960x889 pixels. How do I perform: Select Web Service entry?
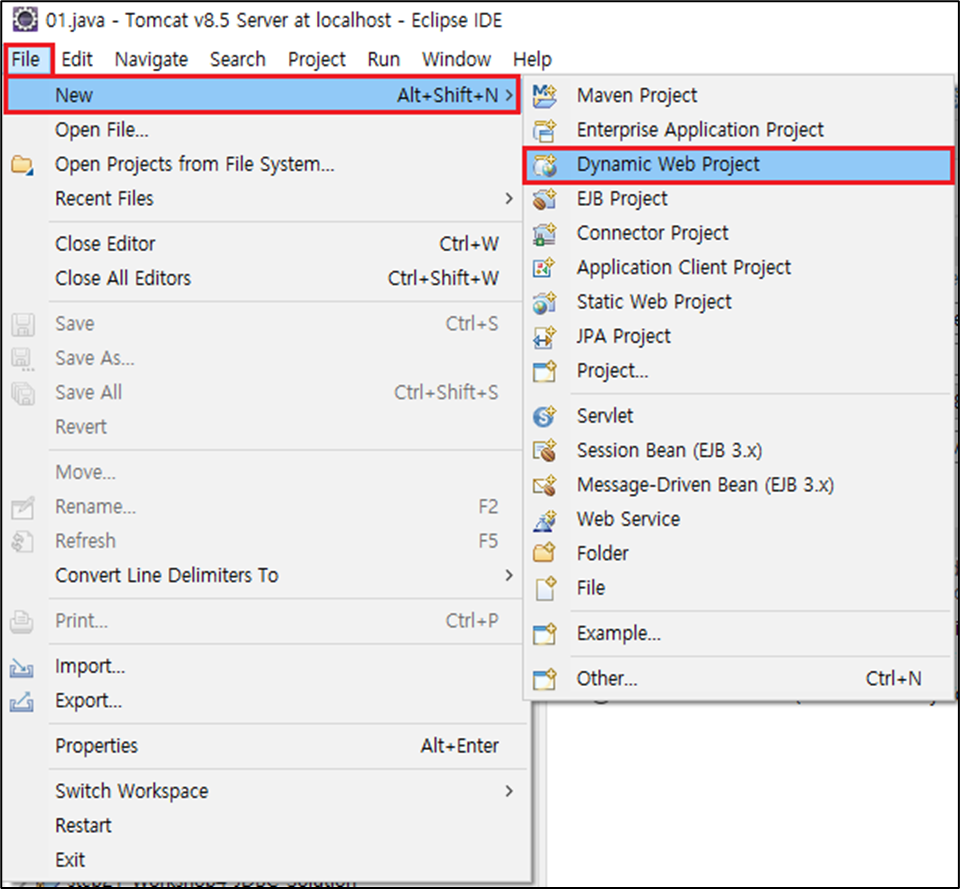pos(738,519)
